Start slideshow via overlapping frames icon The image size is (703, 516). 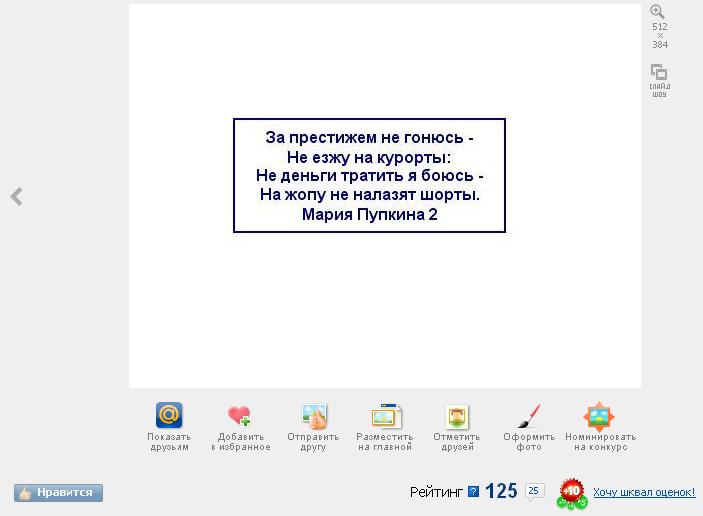659,72
